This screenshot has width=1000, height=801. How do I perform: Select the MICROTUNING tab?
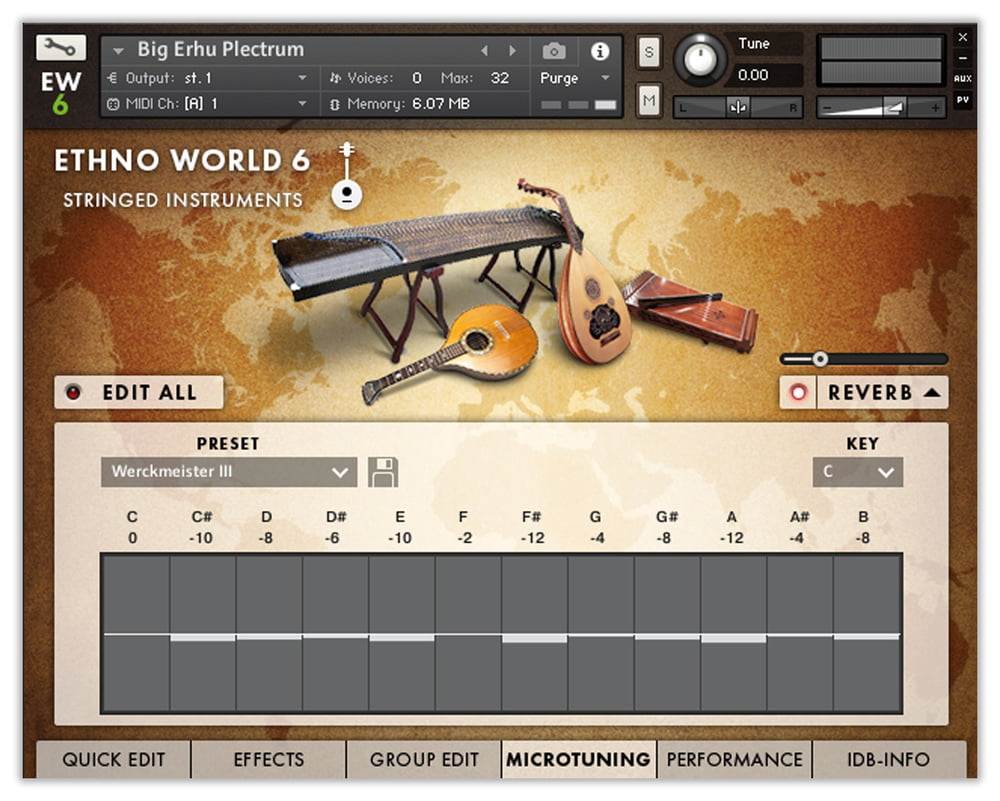coord(578,760)
